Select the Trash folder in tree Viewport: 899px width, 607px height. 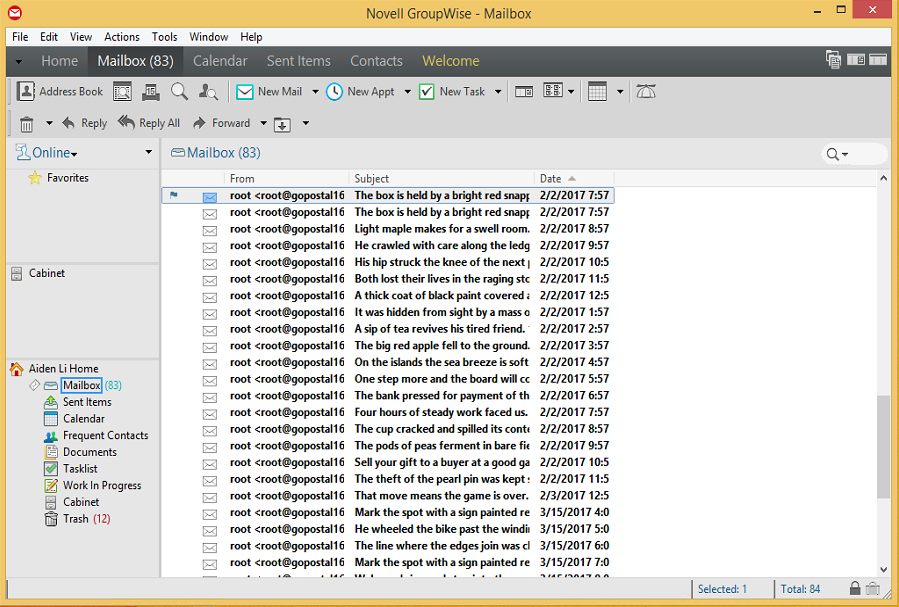76,519
